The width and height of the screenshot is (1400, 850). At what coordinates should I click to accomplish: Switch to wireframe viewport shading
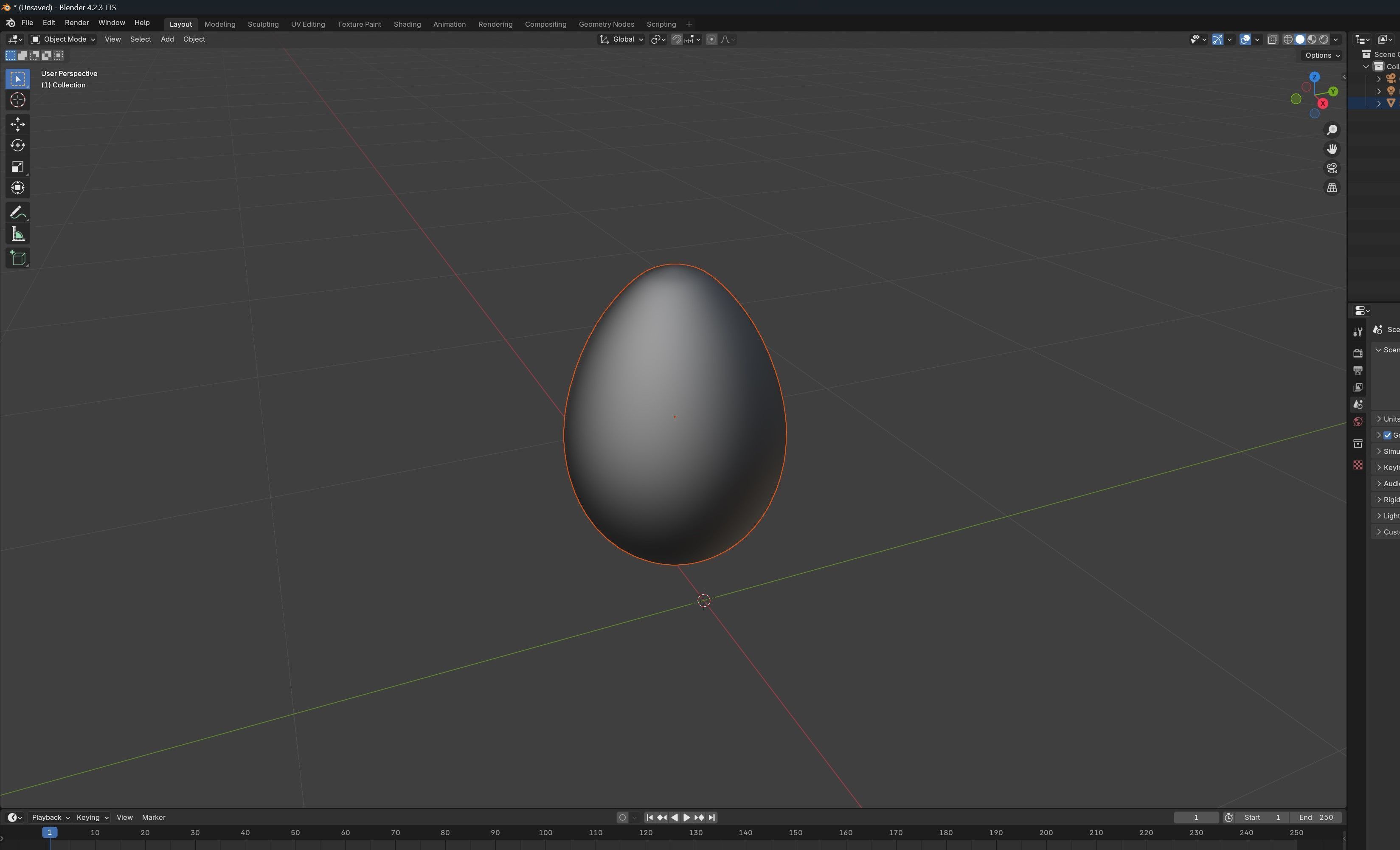pos(1288,39)
